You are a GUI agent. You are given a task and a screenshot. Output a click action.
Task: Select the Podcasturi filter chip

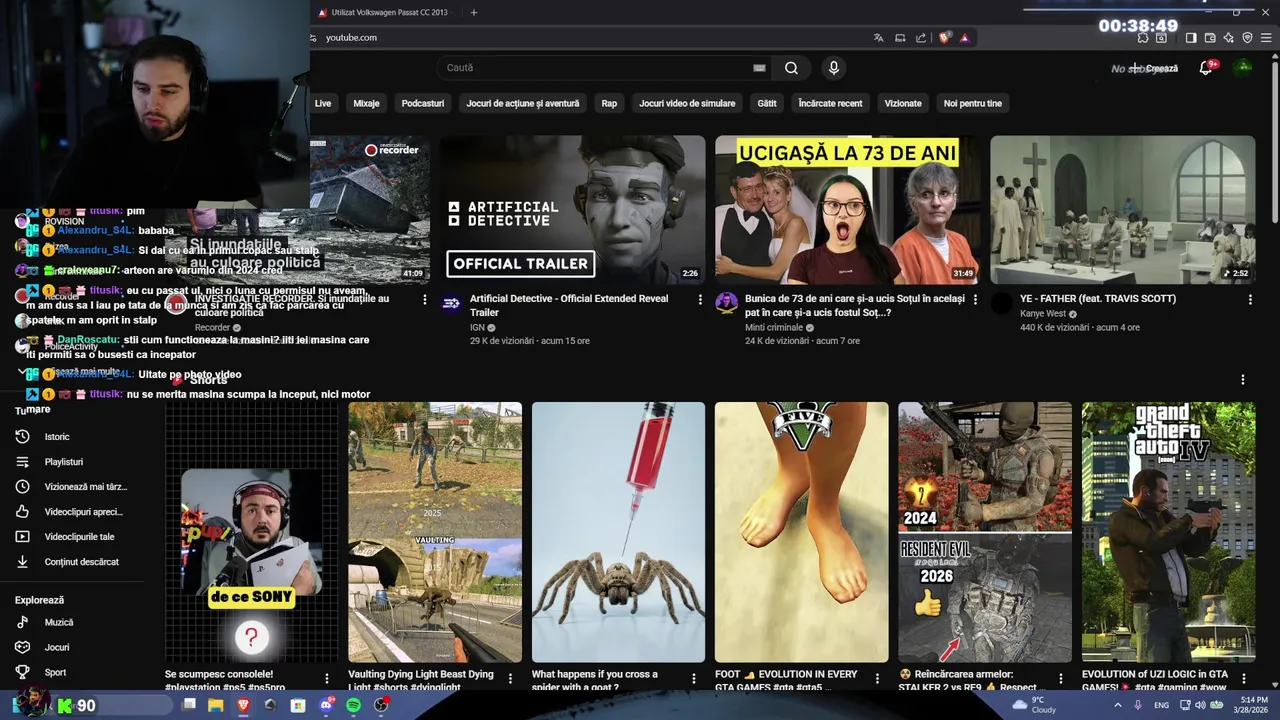(x=423, y=103)
